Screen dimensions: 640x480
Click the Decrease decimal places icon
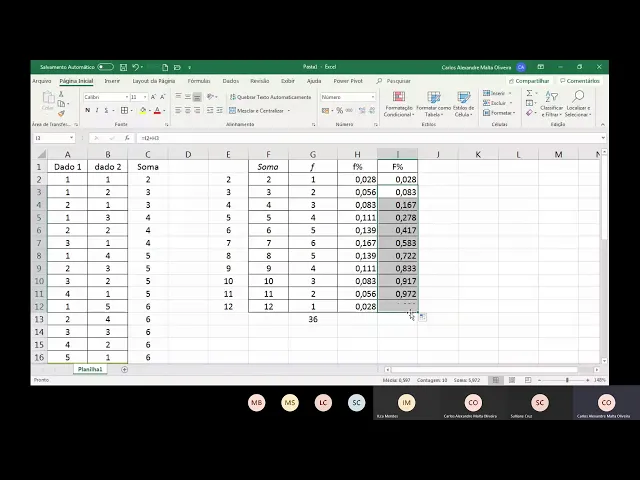(372, 111)
